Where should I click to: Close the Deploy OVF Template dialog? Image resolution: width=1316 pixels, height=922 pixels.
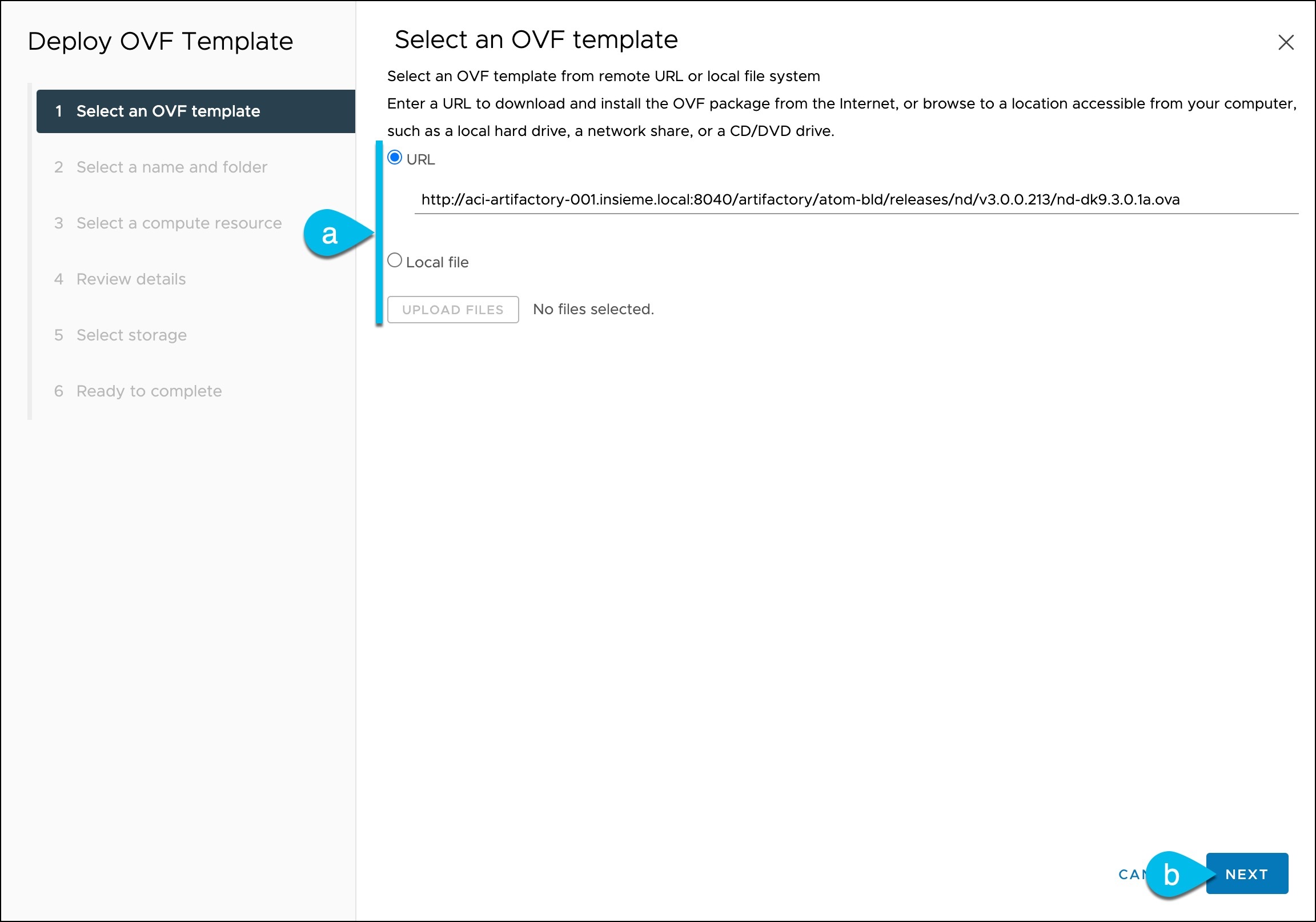tap(1287, 42)
